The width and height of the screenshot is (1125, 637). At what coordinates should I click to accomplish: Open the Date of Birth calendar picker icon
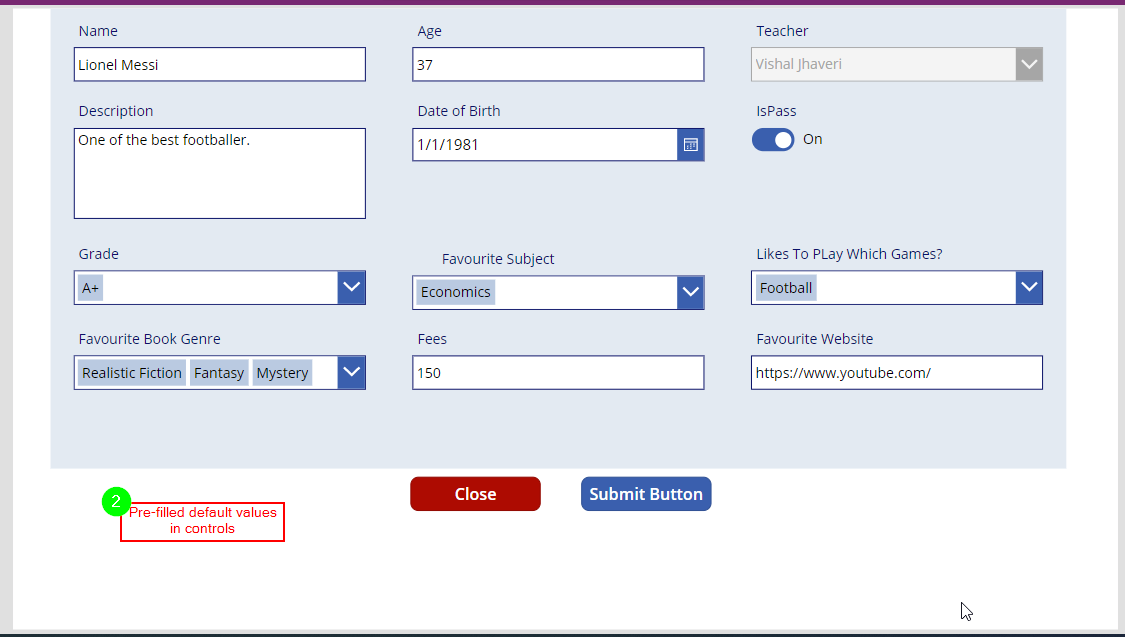690,145
